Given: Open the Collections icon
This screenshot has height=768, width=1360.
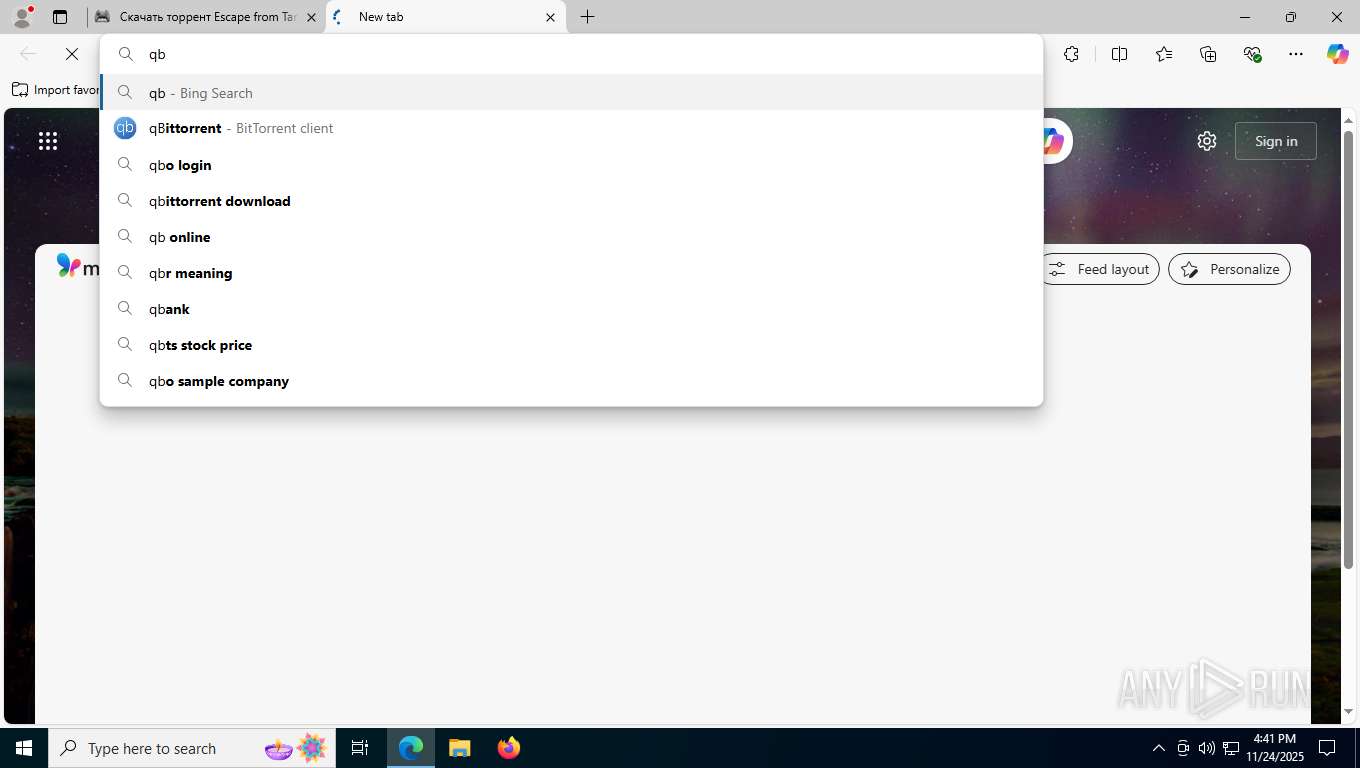Looking at the screenshot, I should pyautogui.click(x=1208, y=54).
